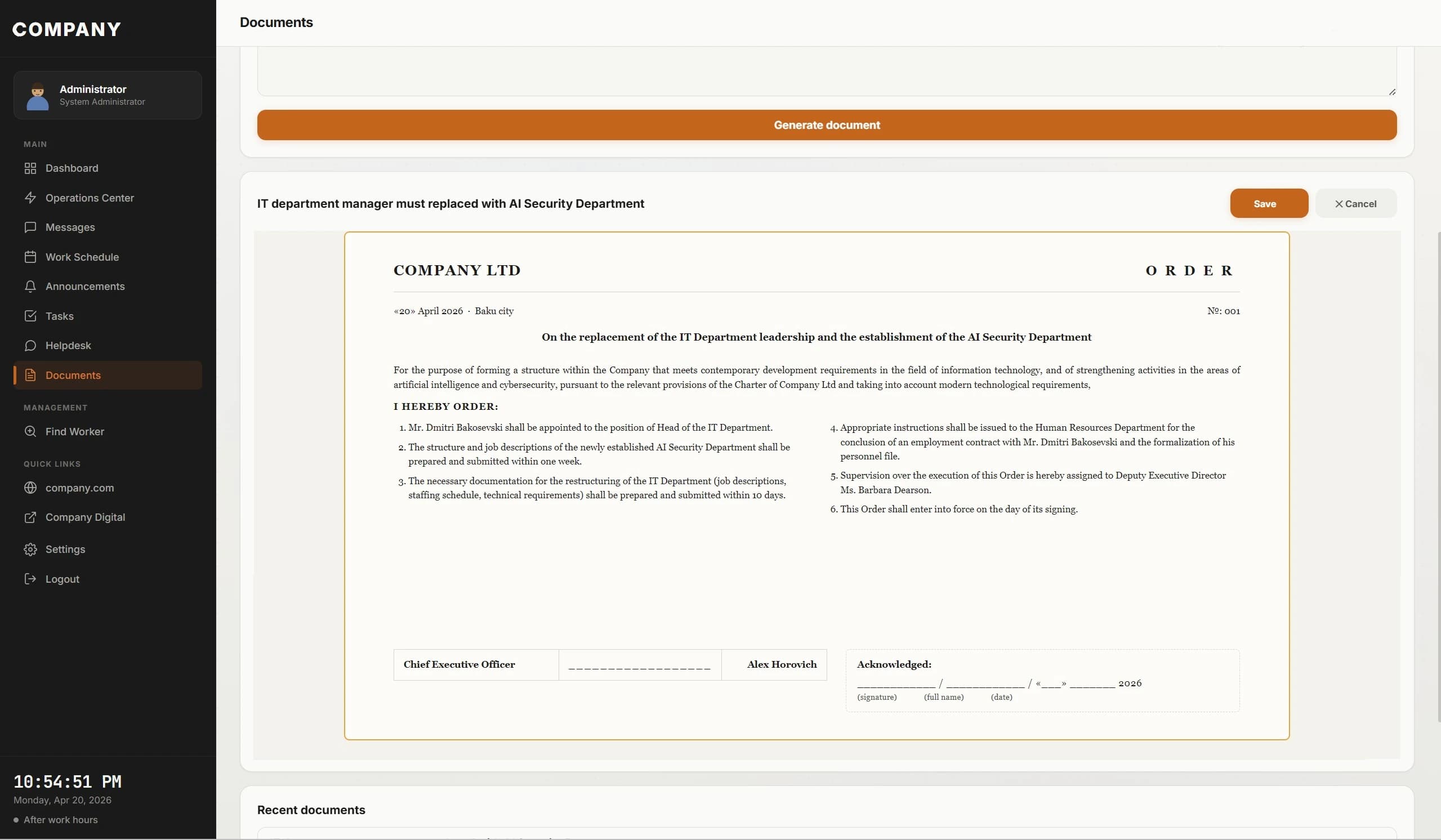
Task: Click the Find Worker search icon
Action: pyautogui.click(x=30, y=432)
